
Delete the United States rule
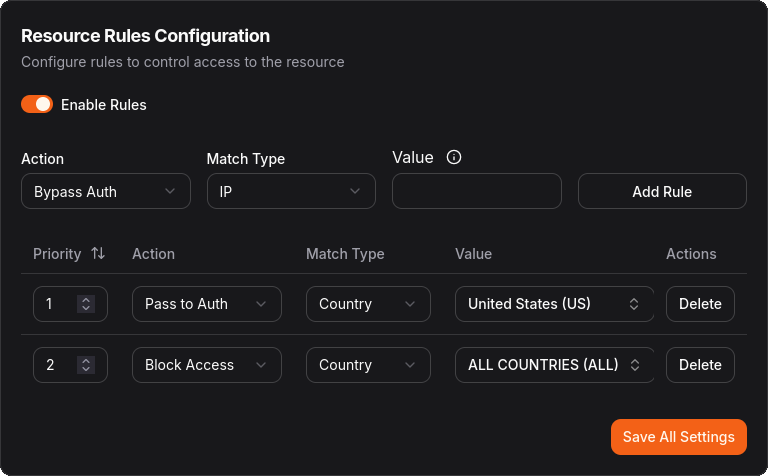700,304
